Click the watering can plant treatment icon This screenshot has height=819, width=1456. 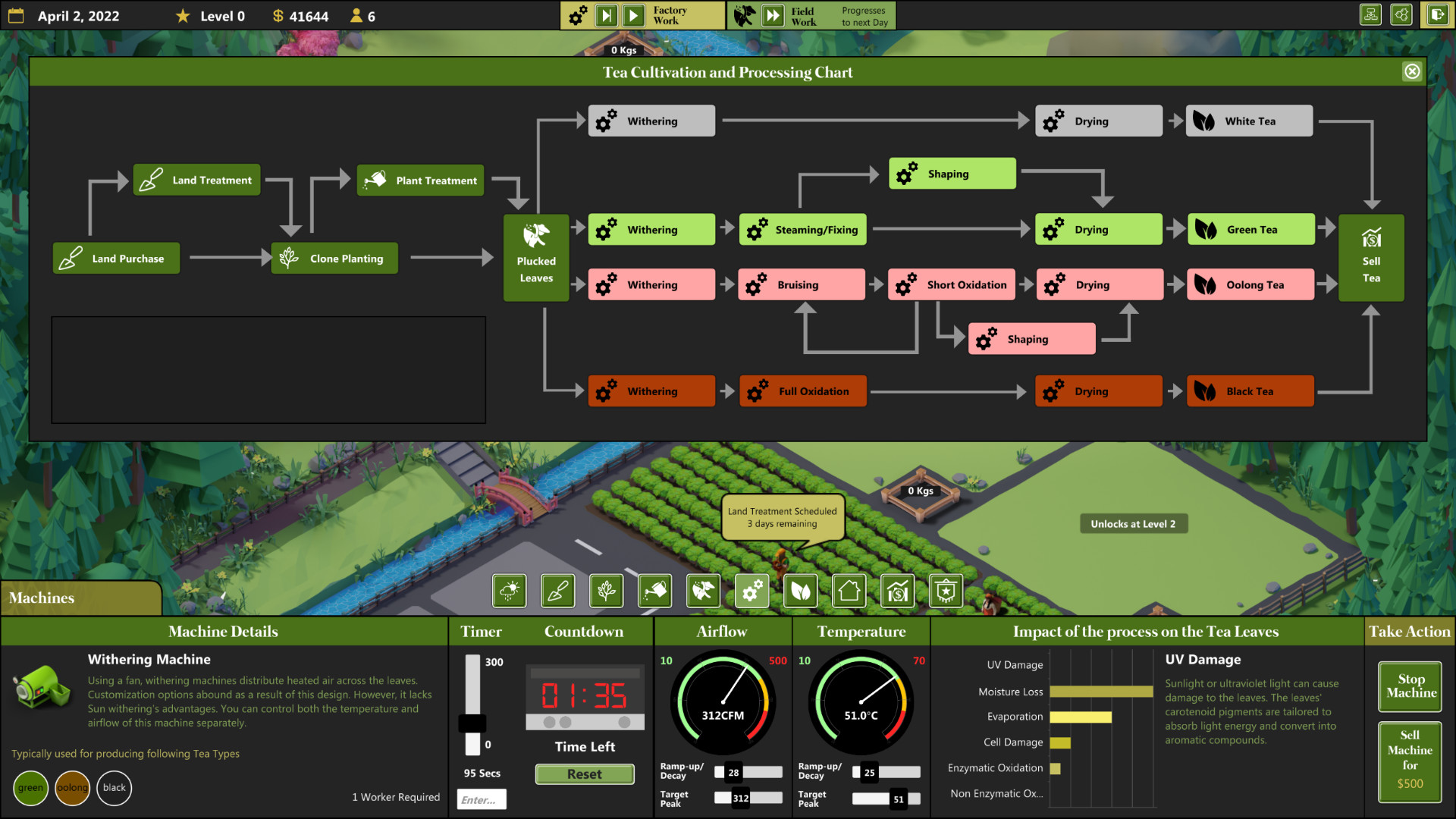(x=654, y=591)
